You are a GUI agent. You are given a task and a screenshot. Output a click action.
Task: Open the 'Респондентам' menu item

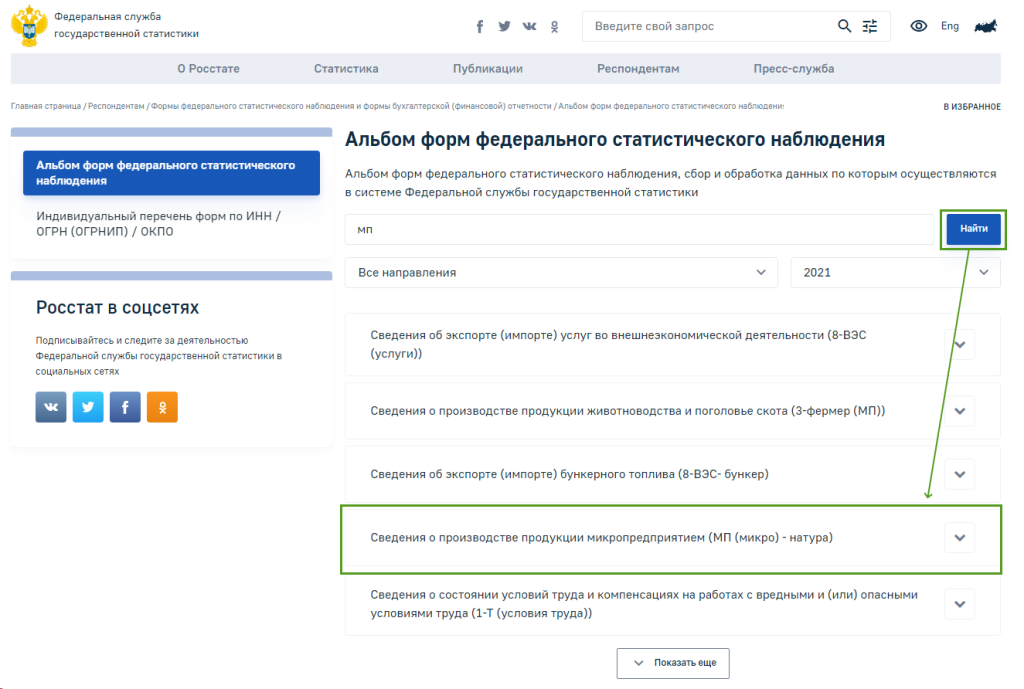coord(638,69)
